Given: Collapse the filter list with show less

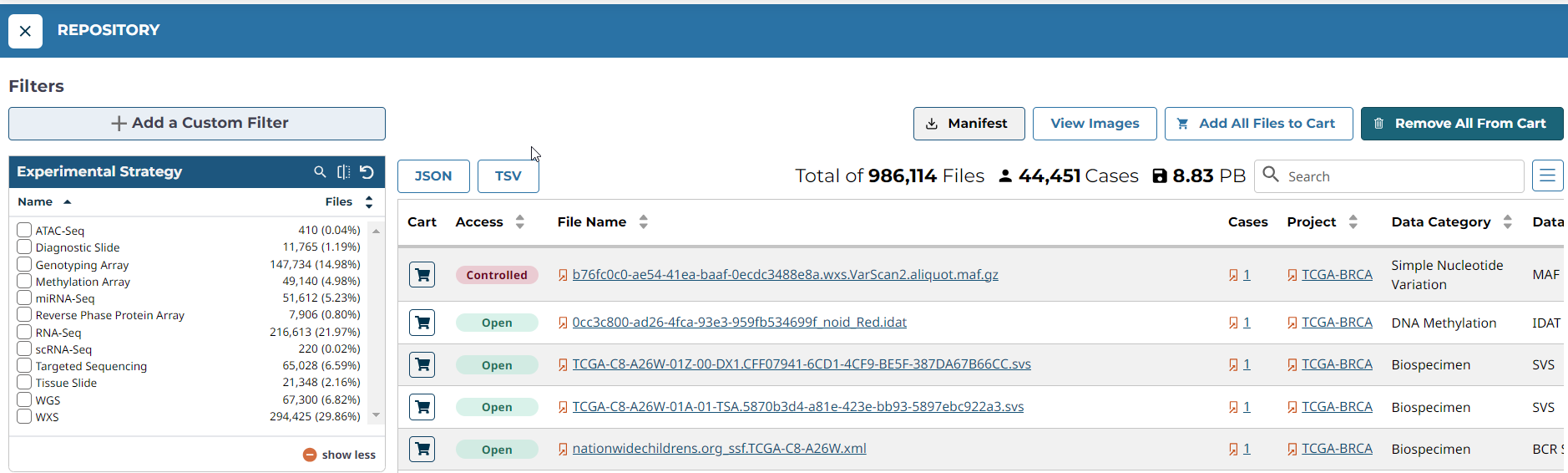Looking at the screenshot, I should pos(340,455).
